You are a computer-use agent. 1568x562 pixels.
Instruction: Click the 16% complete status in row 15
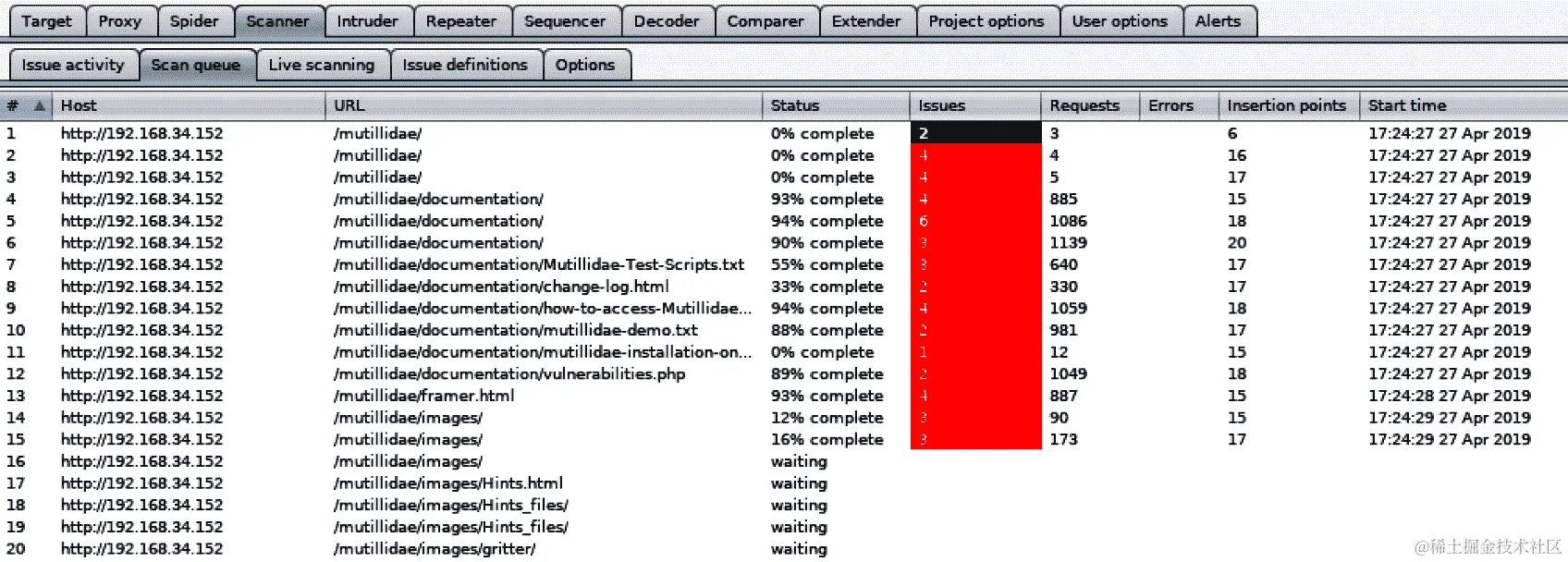click(x=827, y=439)
